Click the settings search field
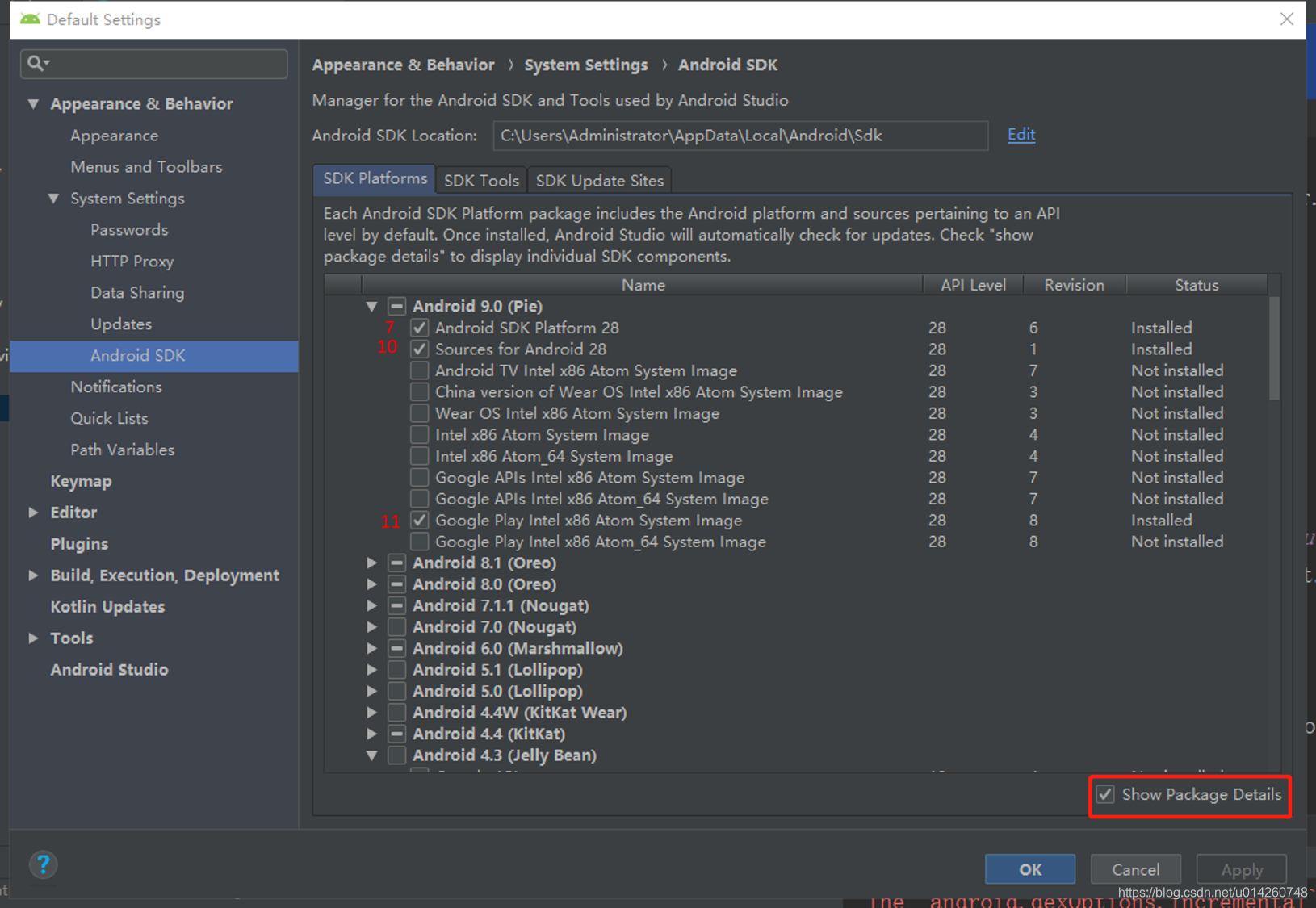Viewport: 1316px width, 908px height. click(x=154, y=64)
